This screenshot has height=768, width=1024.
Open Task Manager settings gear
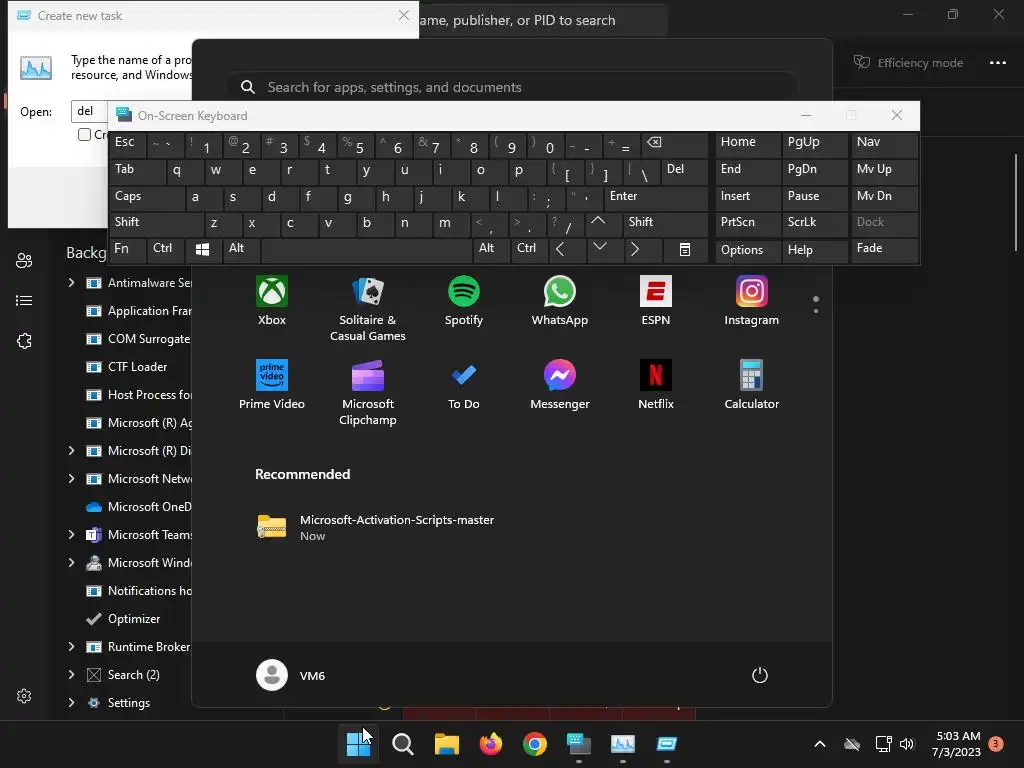click(x=24, y=696)
